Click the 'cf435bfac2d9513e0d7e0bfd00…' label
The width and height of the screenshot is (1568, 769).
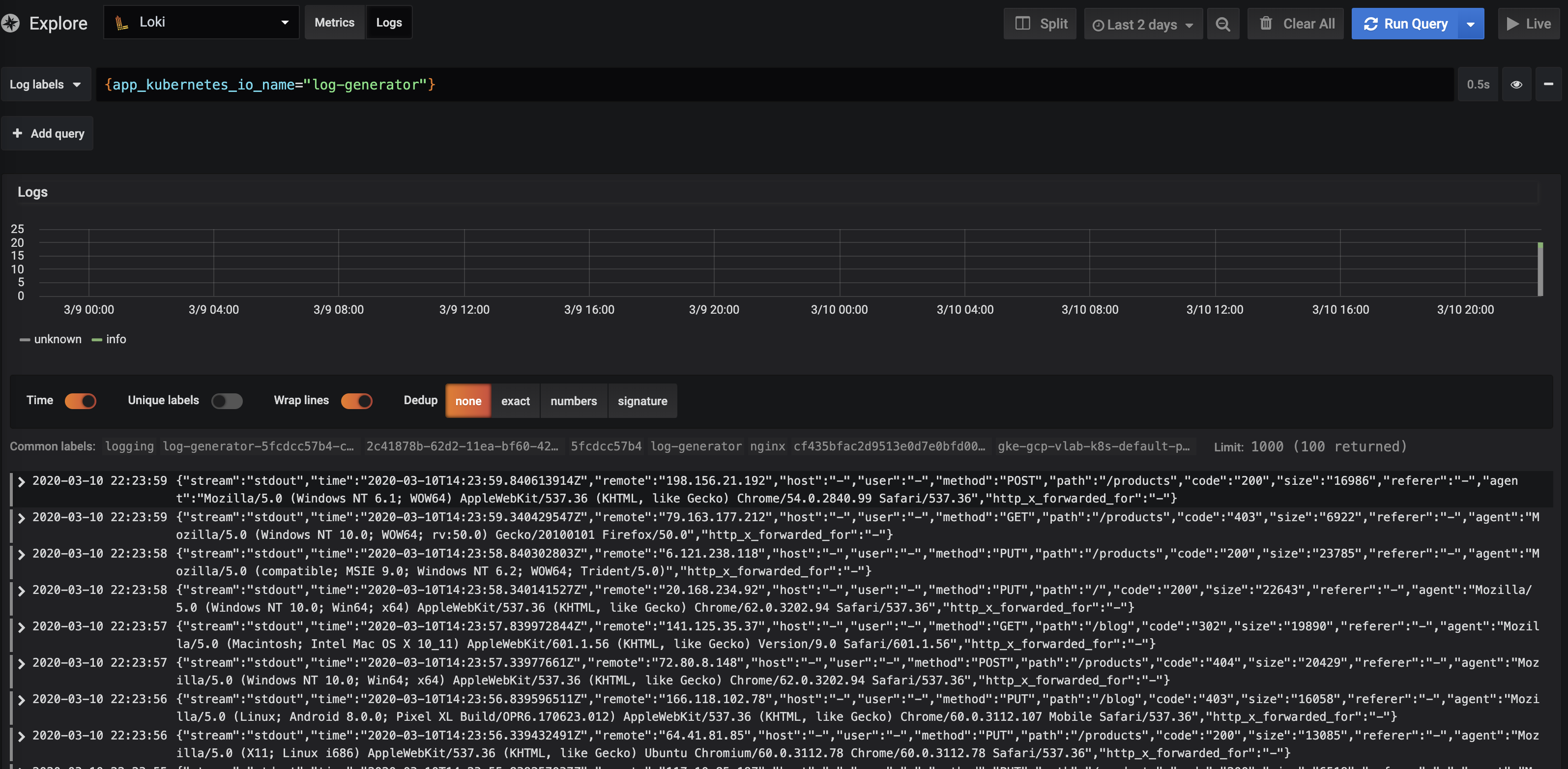(x=889, y=446)
